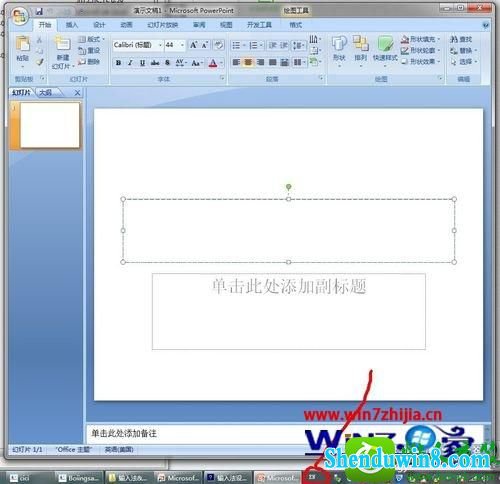Open the Paragraph dialog launcher
The width and height of the screenshot is (500, 484).
tap(321, 78)
